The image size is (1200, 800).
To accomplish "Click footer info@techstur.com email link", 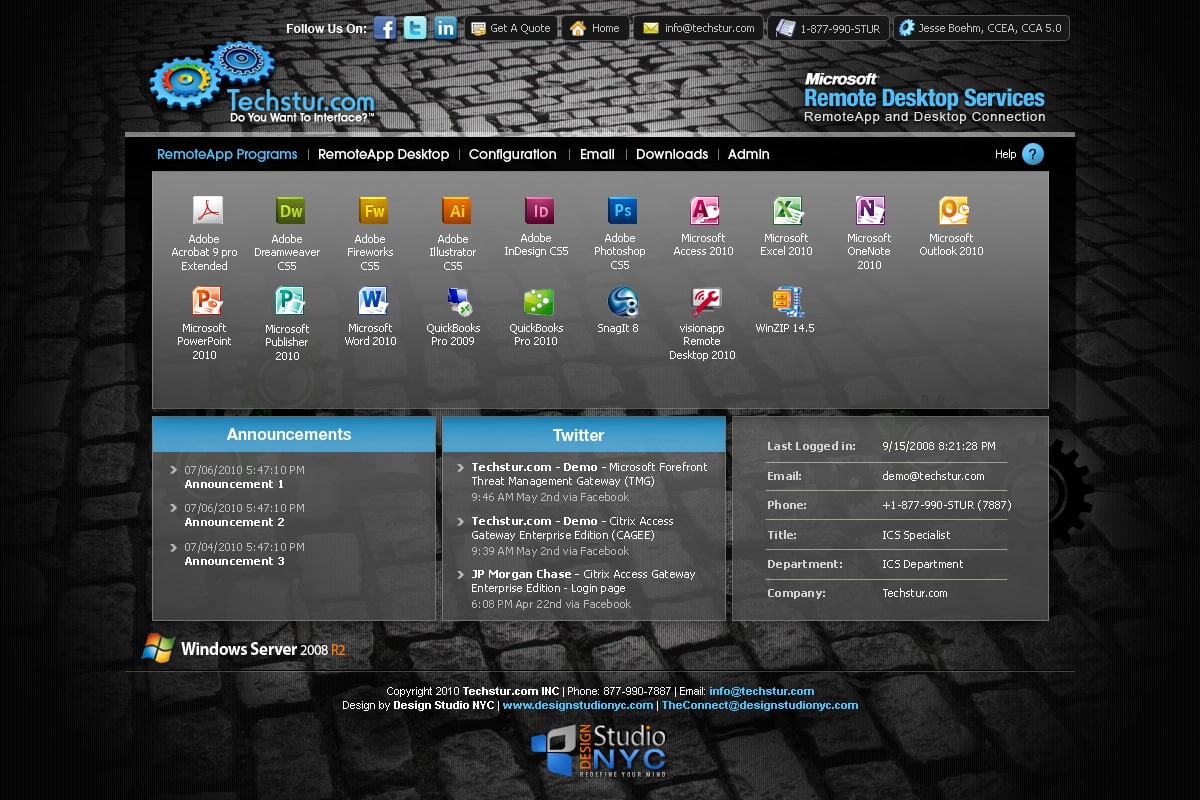I will click(762, 691).
